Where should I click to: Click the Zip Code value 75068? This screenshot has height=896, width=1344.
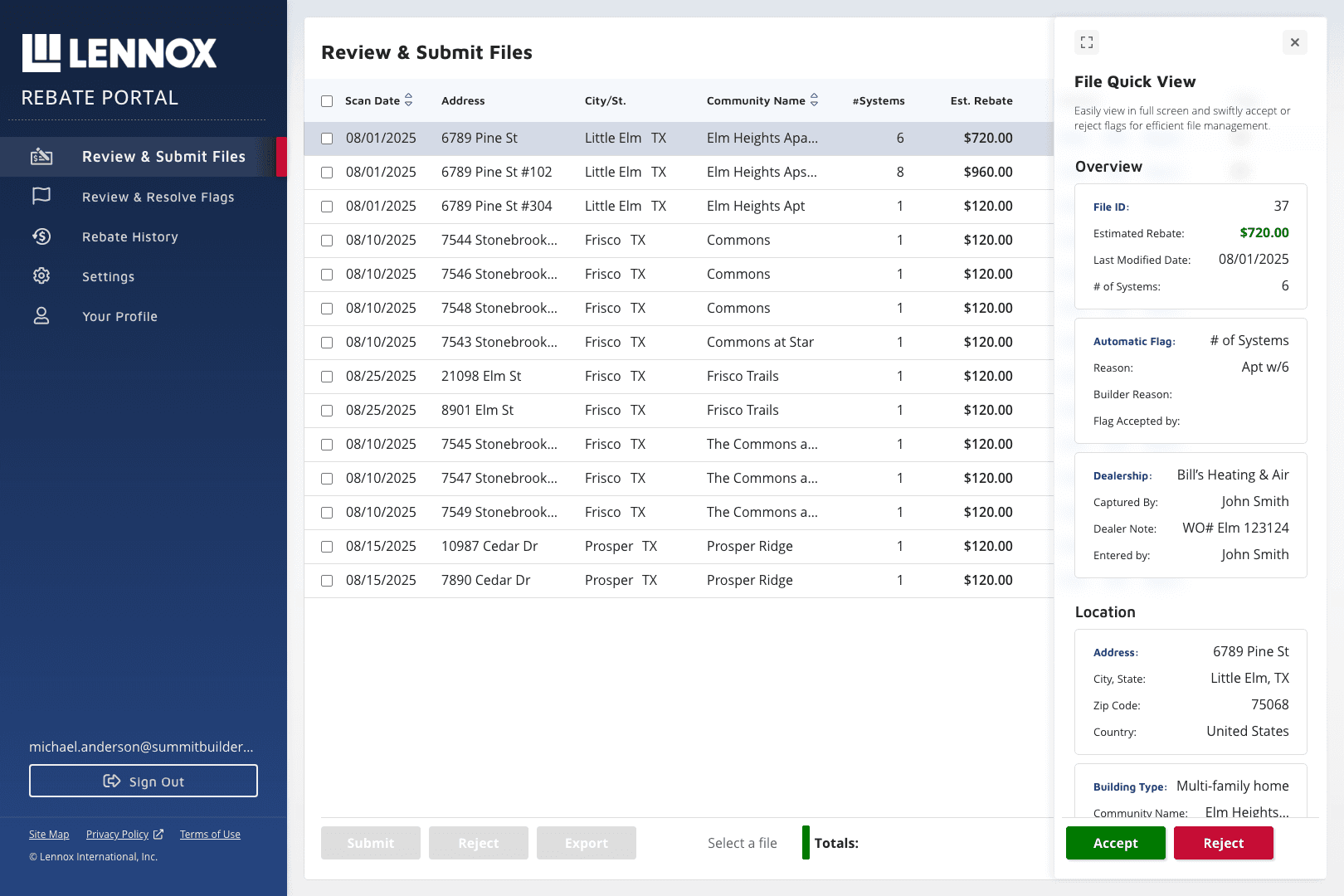coord(1270,704)
